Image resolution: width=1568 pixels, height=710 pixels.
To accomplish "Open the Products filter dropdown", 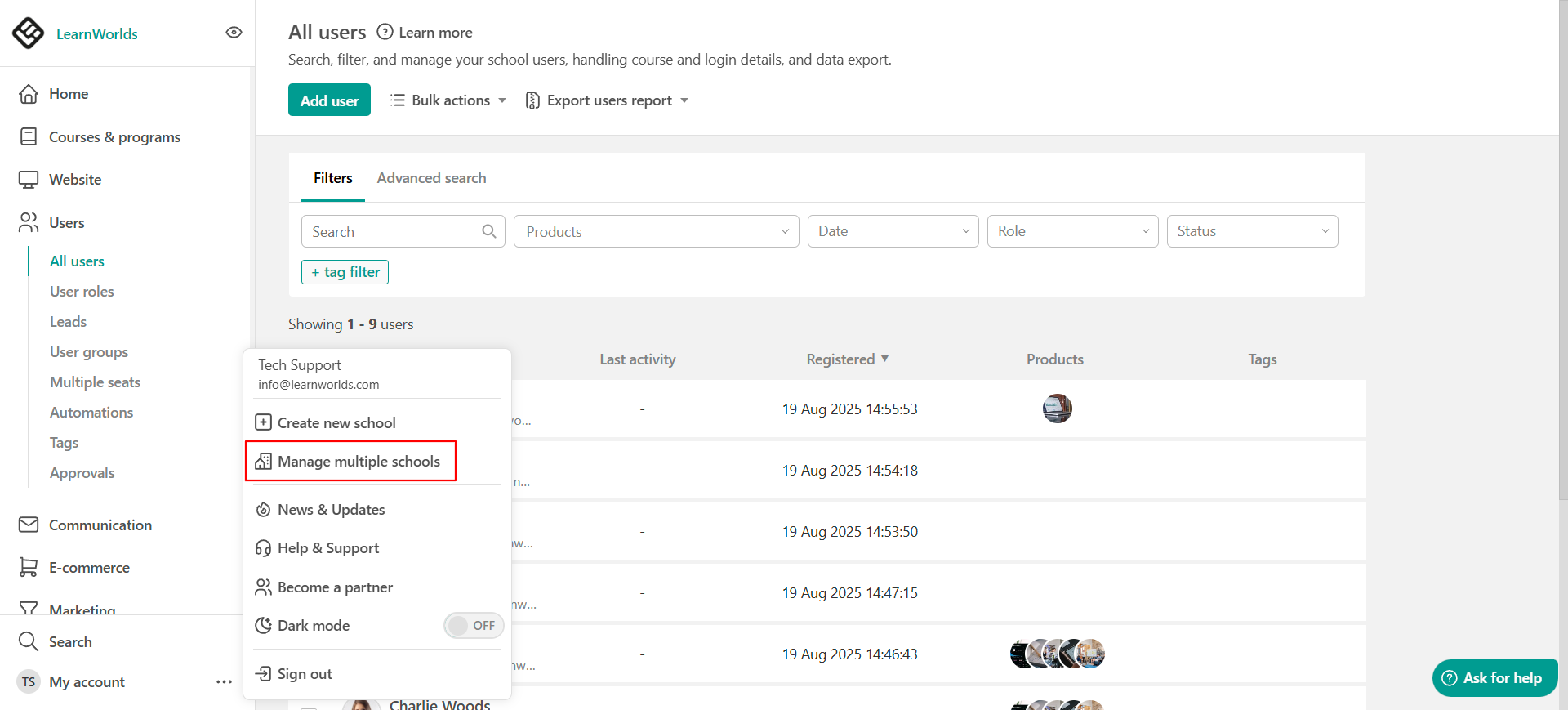I will (656, 231).
